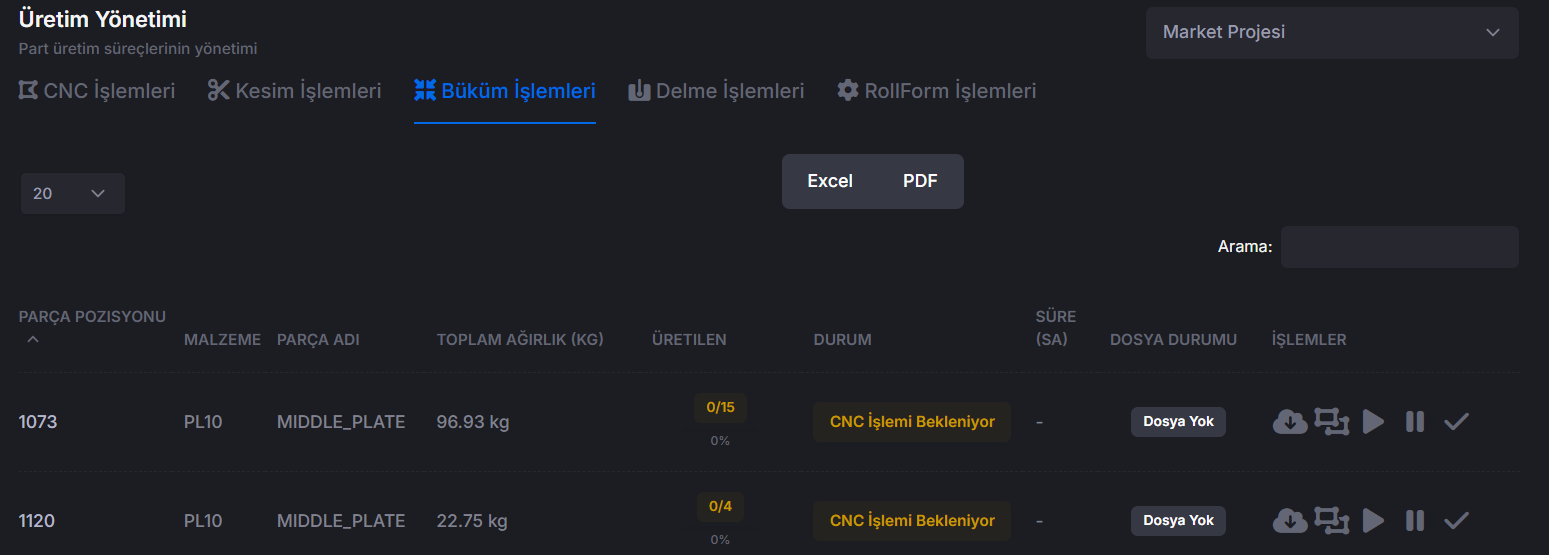
Task: Sort by the Parça Pozisyonu column header
Action: (92, 318)
